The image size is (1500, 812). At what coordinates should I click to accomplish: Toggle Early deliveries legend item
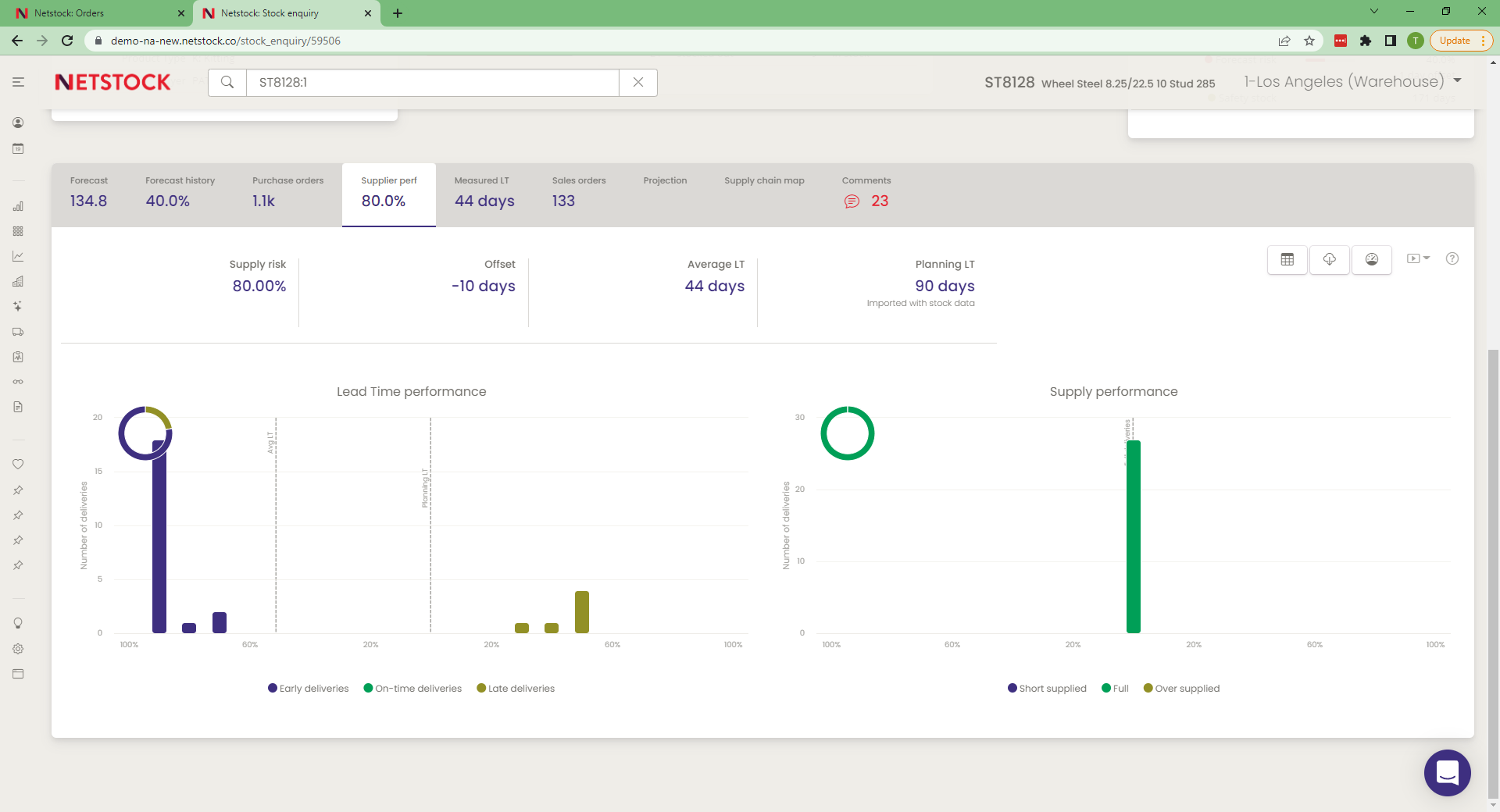(x=309, y=689)
